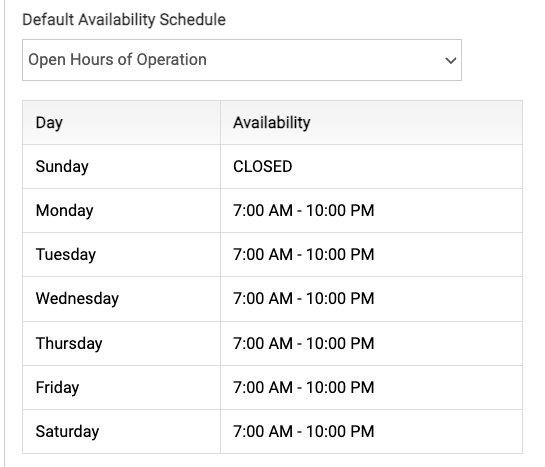Image resolution: width=545 pixels, height=467 pixels.
Task: Select the Friday row label
Action: tap(57, 388)
